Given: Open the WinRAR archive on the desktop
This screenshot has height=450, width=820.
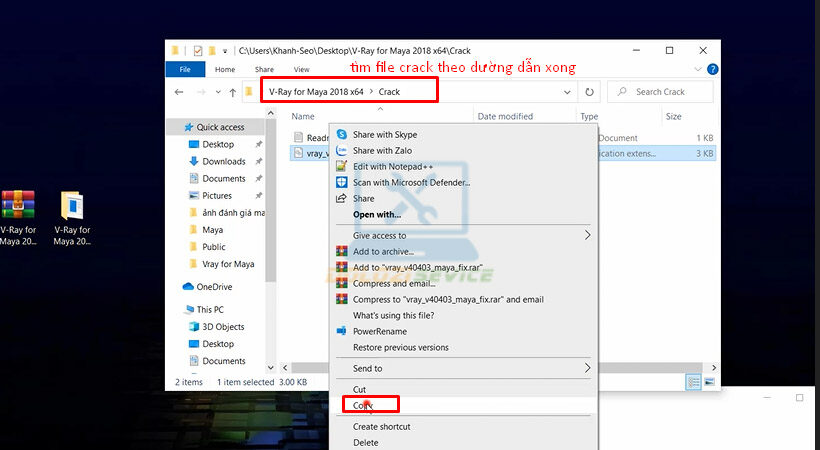Looking at the screenshot, I should coord(17,205).
